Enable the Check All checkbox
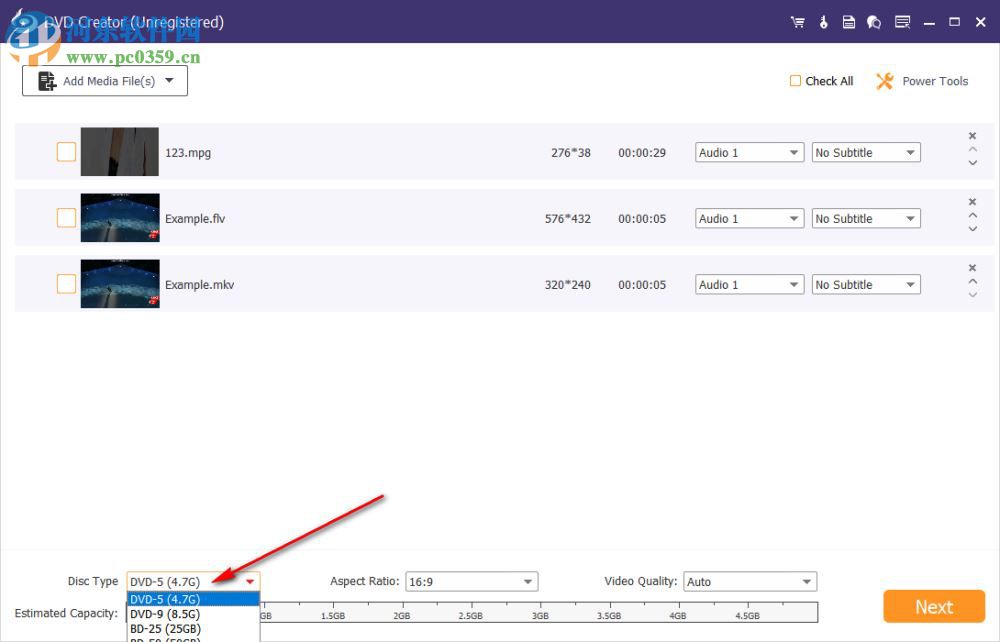 [795, 81]
